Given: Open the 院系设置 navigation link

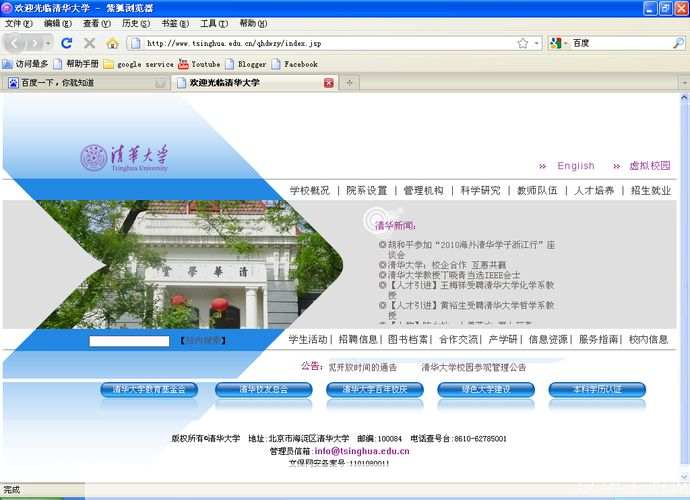Looking at the screenshot, I should pos(366,190).
